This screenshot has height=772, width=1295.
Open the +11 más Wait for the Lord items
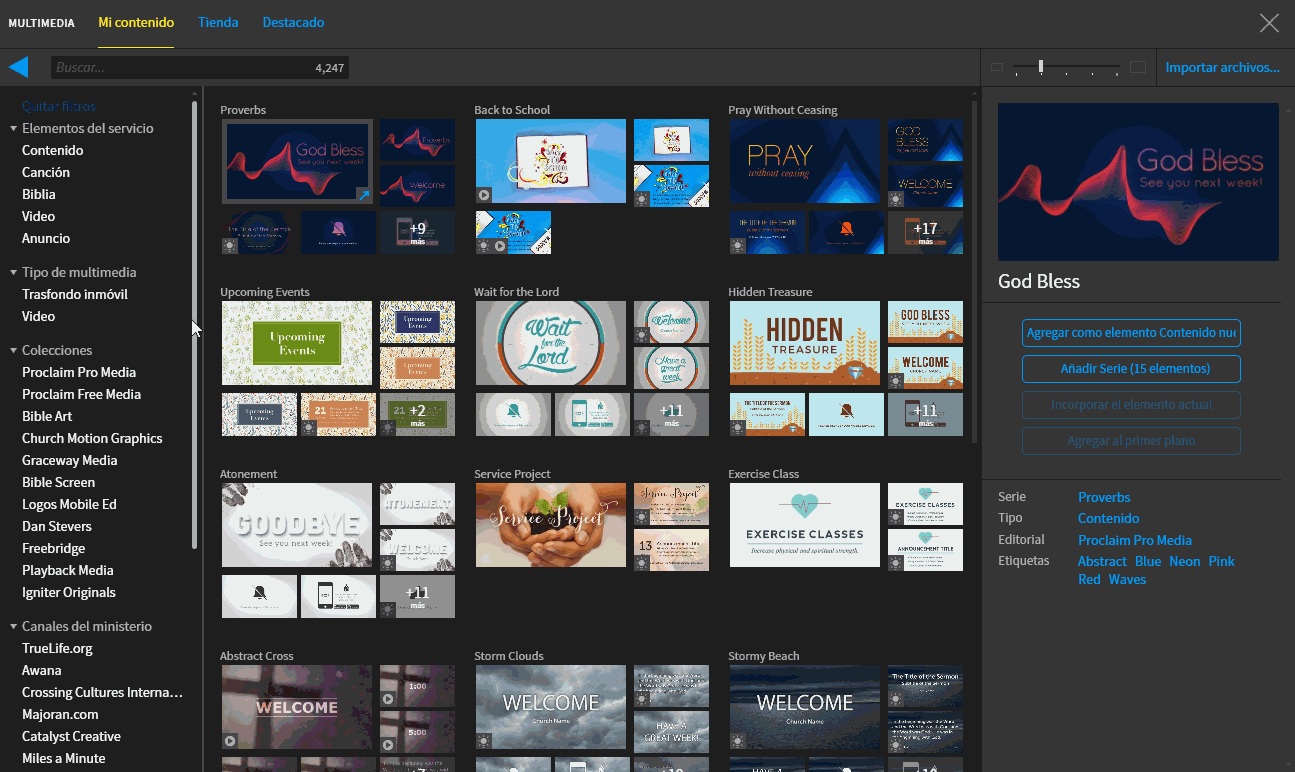point(671,414)
